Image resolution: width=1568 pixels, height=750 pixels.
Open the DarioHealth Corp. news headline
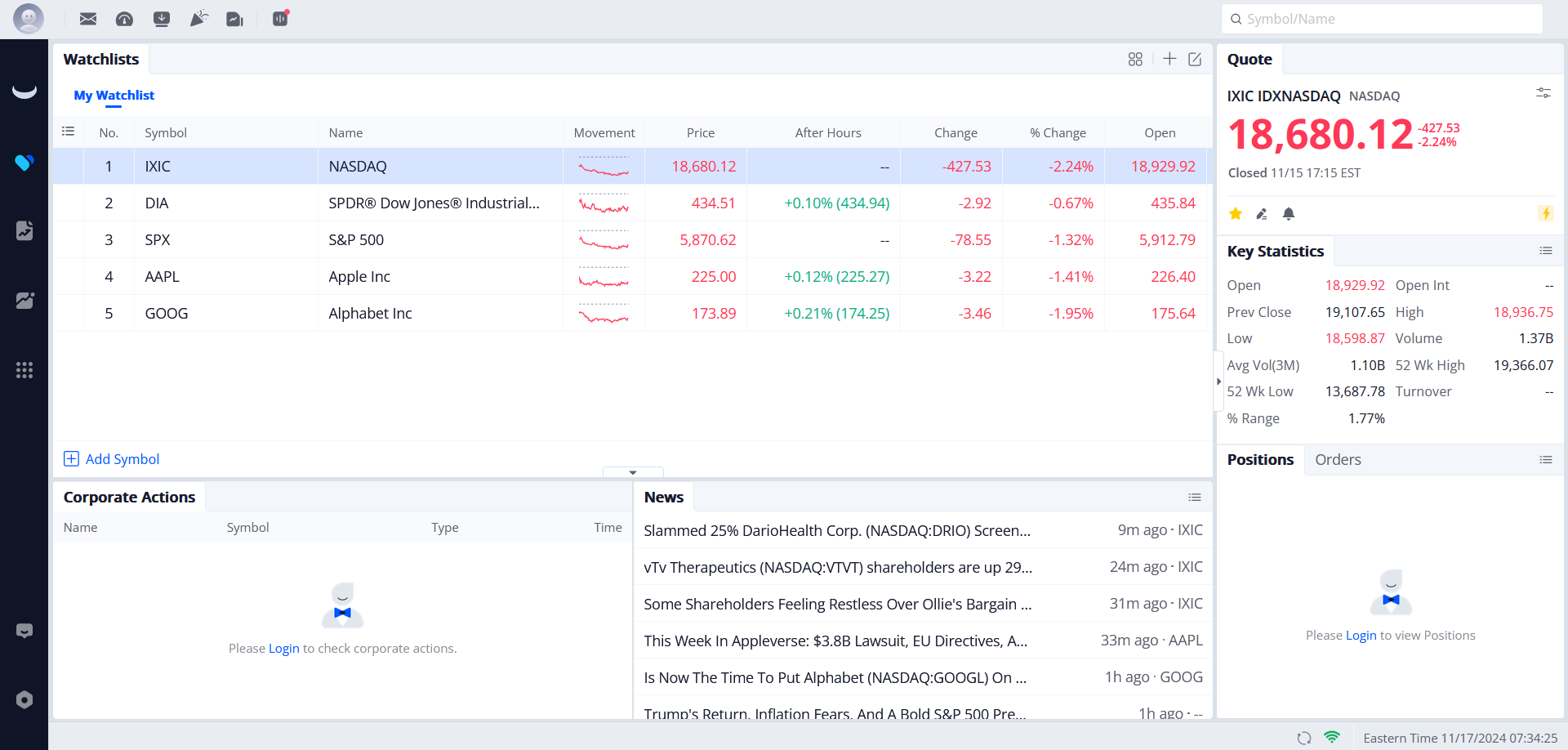tap(837, 530)
